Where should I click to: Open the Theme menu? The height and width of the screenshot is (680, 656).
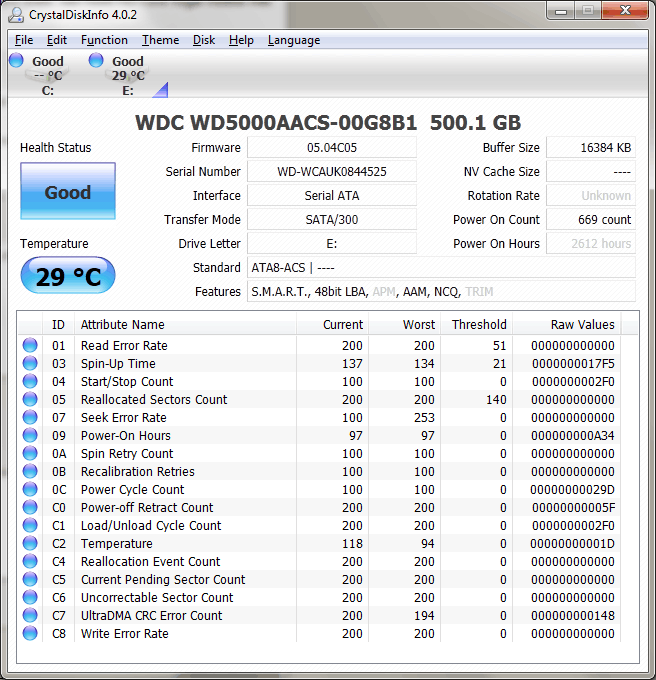coord(160,40)
